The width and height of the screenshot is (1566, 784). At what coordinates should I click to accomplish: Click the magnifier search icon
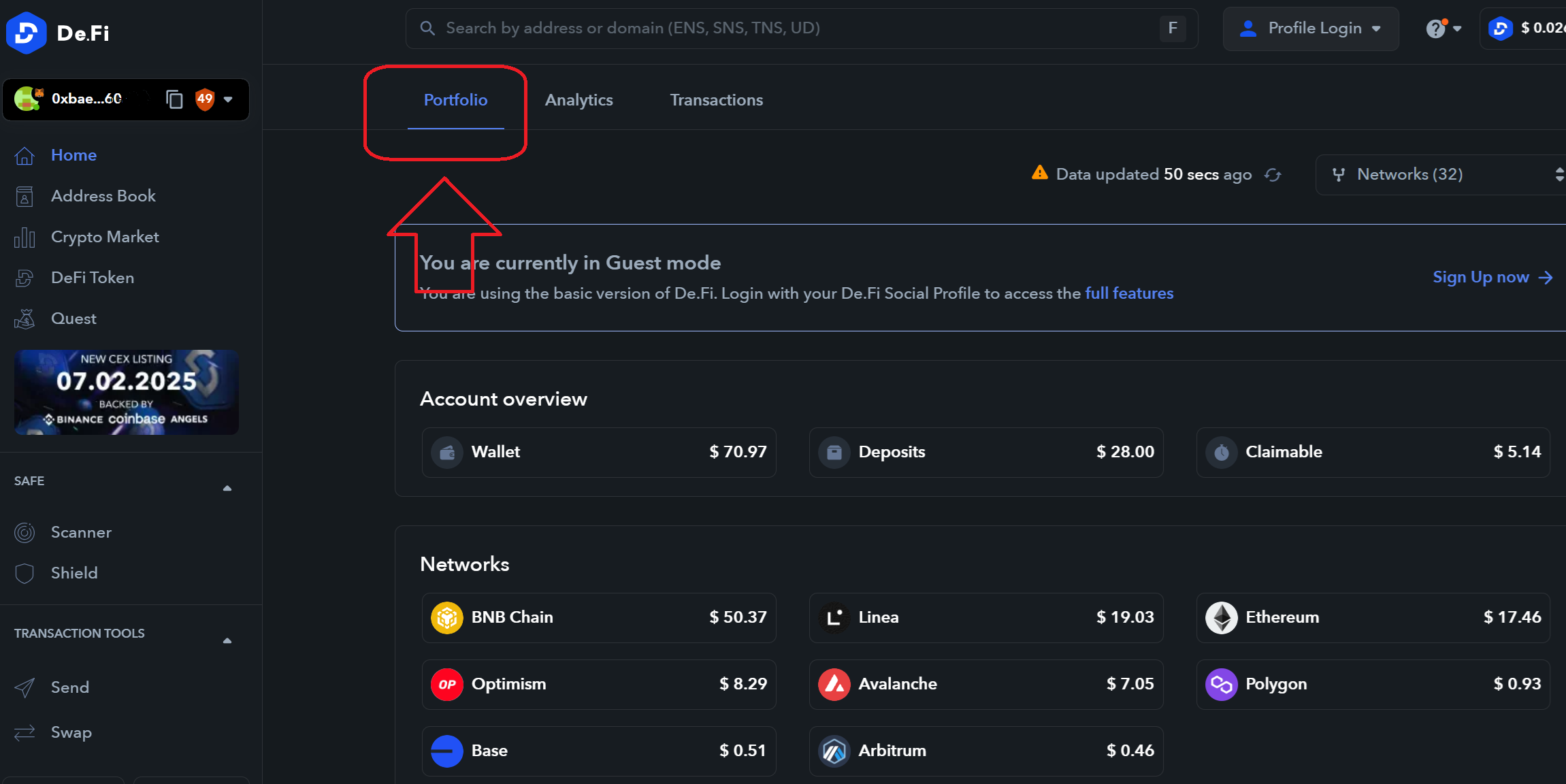tap(427, 28)
